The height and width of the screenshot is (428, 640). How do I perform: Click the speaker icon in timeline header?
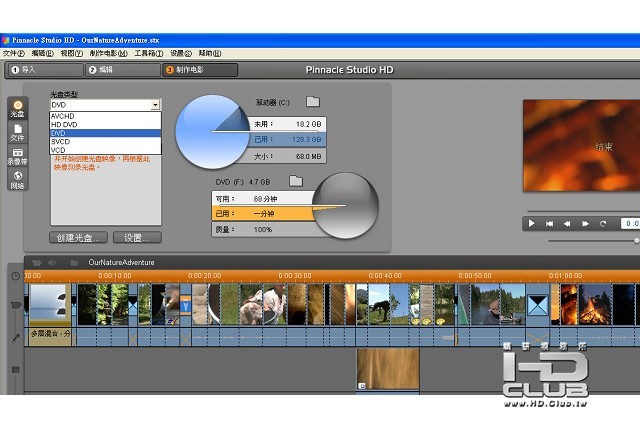click(52, 263)
